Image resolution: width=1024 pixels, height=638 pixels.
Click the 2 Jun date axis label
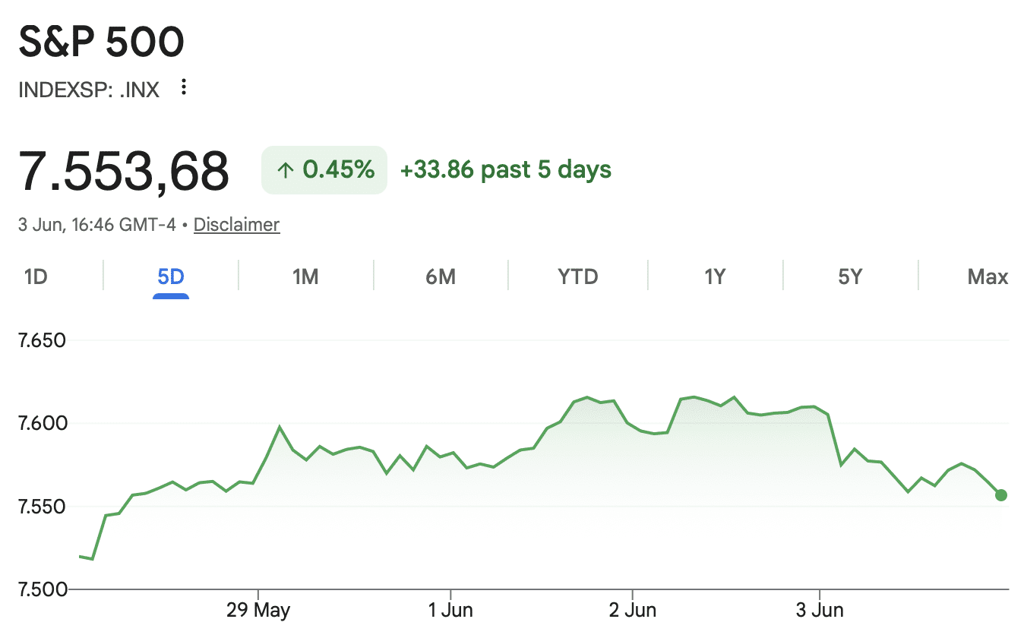(632, 610)
